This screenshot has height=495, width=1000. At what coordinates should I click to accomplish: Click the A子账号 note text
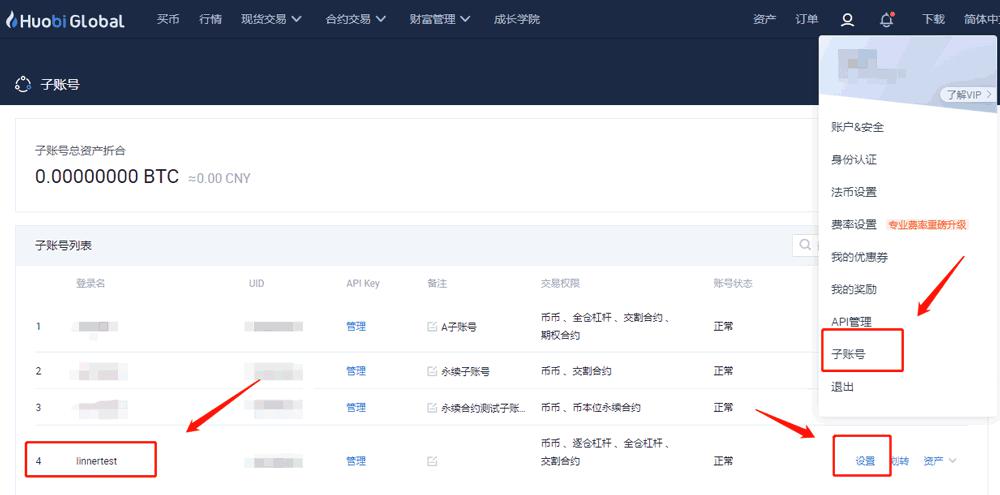[459, 327]
